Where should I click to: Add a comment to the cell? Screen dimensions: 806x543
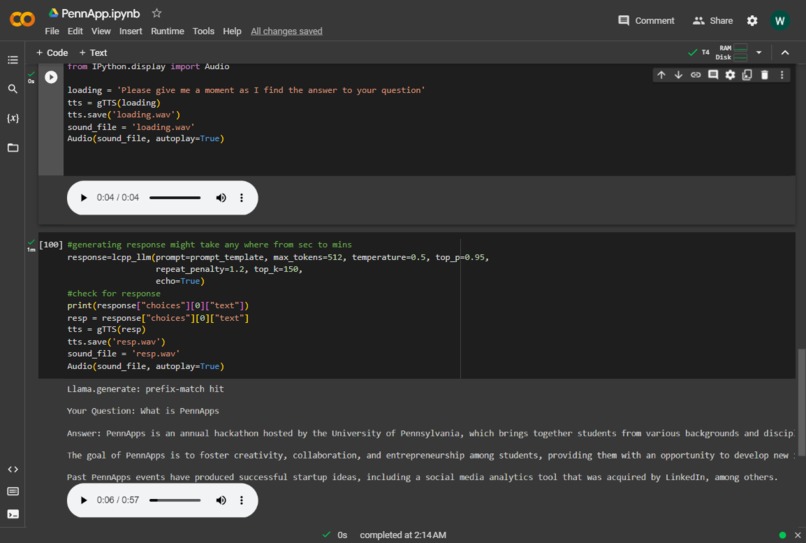[x=713, y=75]
